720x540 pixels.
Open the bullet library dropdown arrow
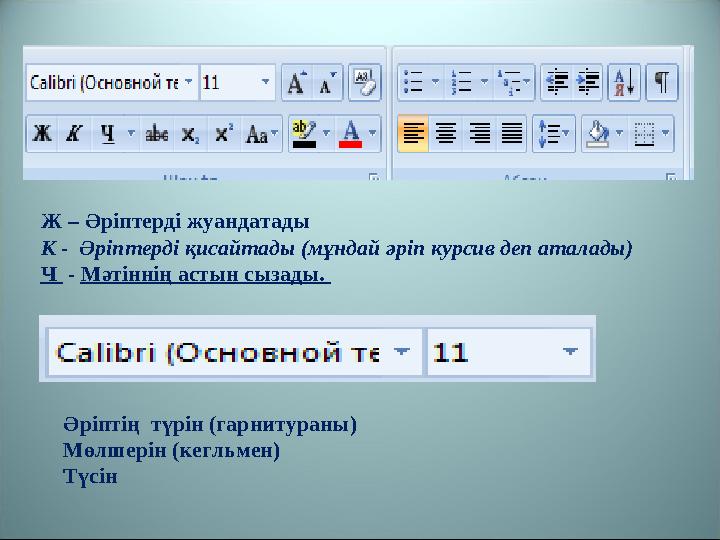(x=436, y=83)
